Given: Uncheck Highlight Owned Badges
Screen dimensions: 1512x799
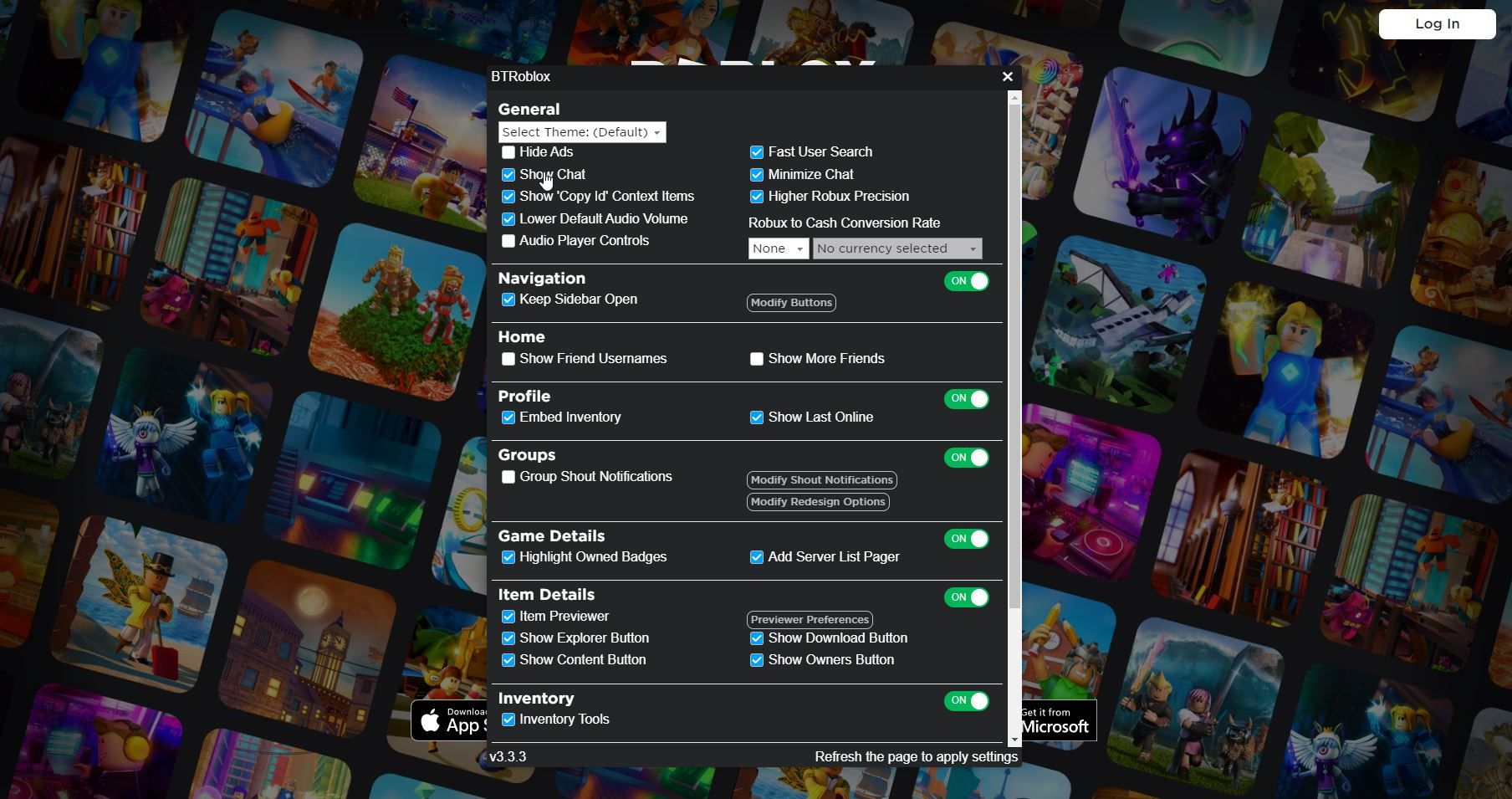Looking at the screenshot, I should [508, 556].
